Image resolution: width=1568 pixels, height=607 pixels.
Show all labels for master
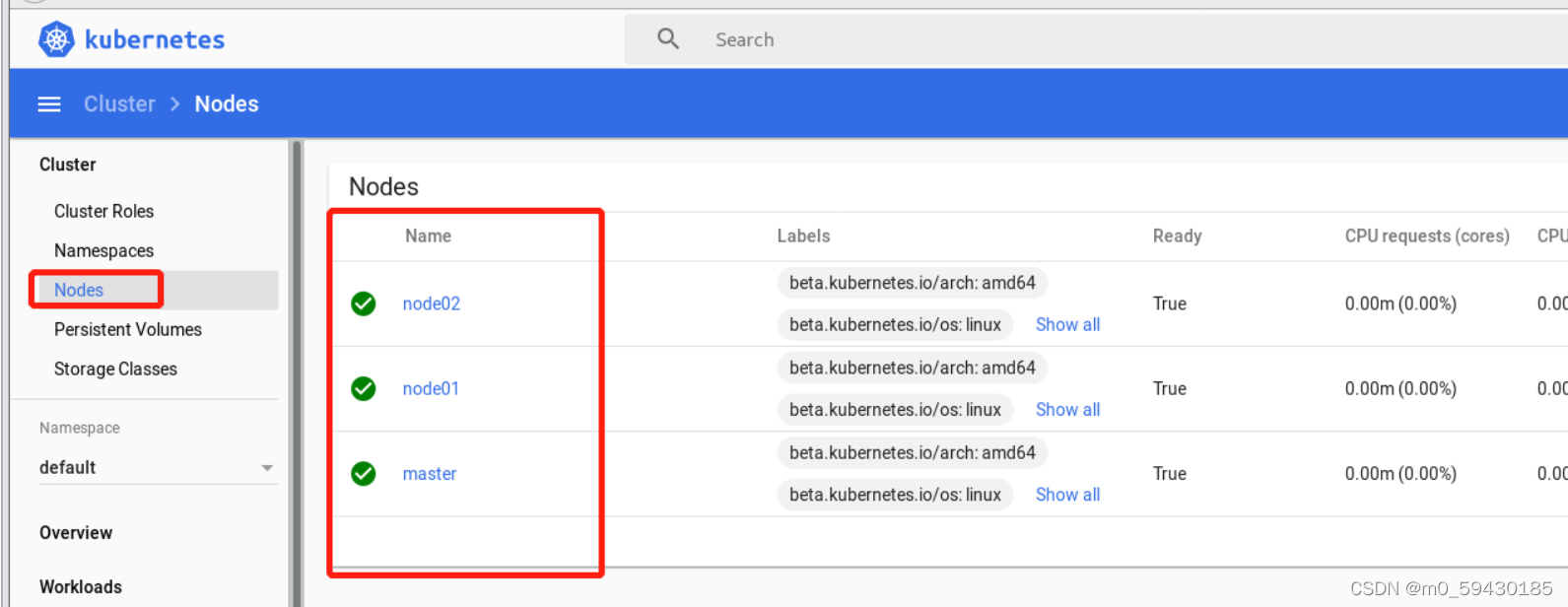tap(1067, 495)
